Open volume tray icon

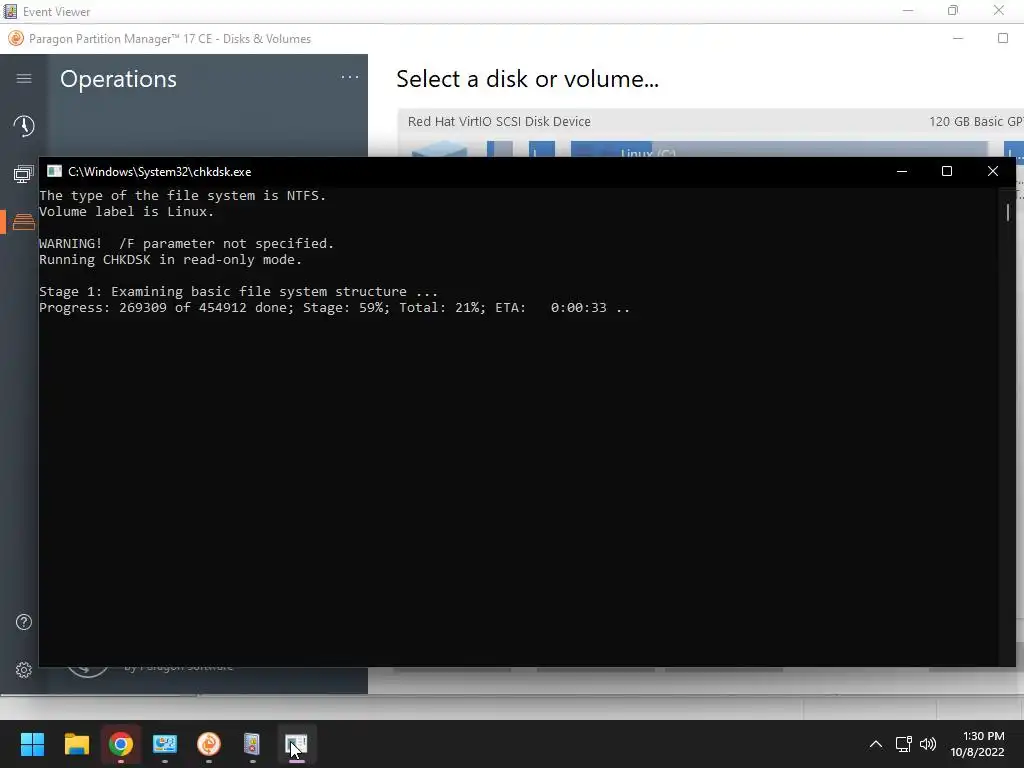(x=928, y=744)
